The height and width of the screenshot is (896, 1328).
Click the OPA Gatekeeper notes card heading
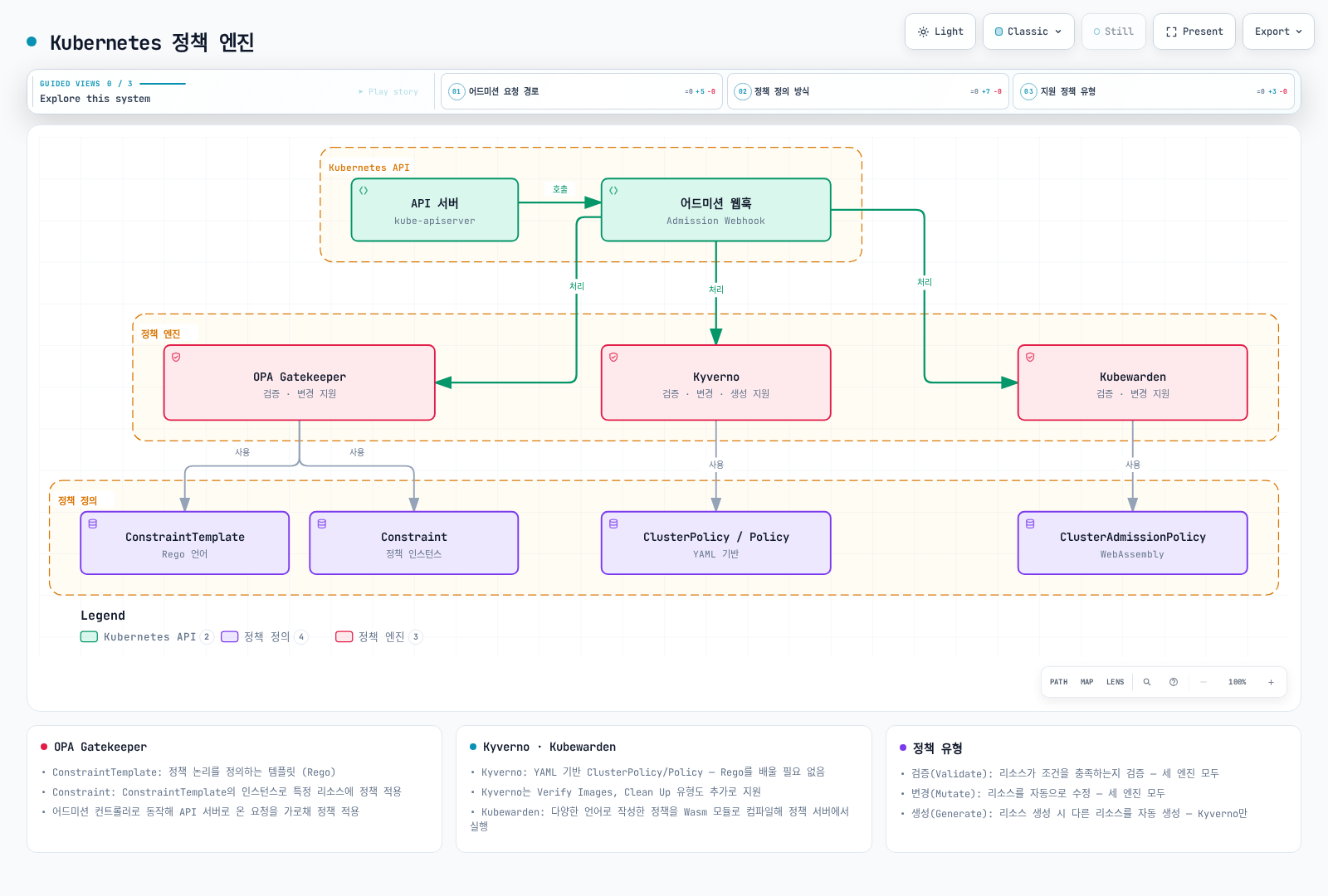[x=100, y=747]
